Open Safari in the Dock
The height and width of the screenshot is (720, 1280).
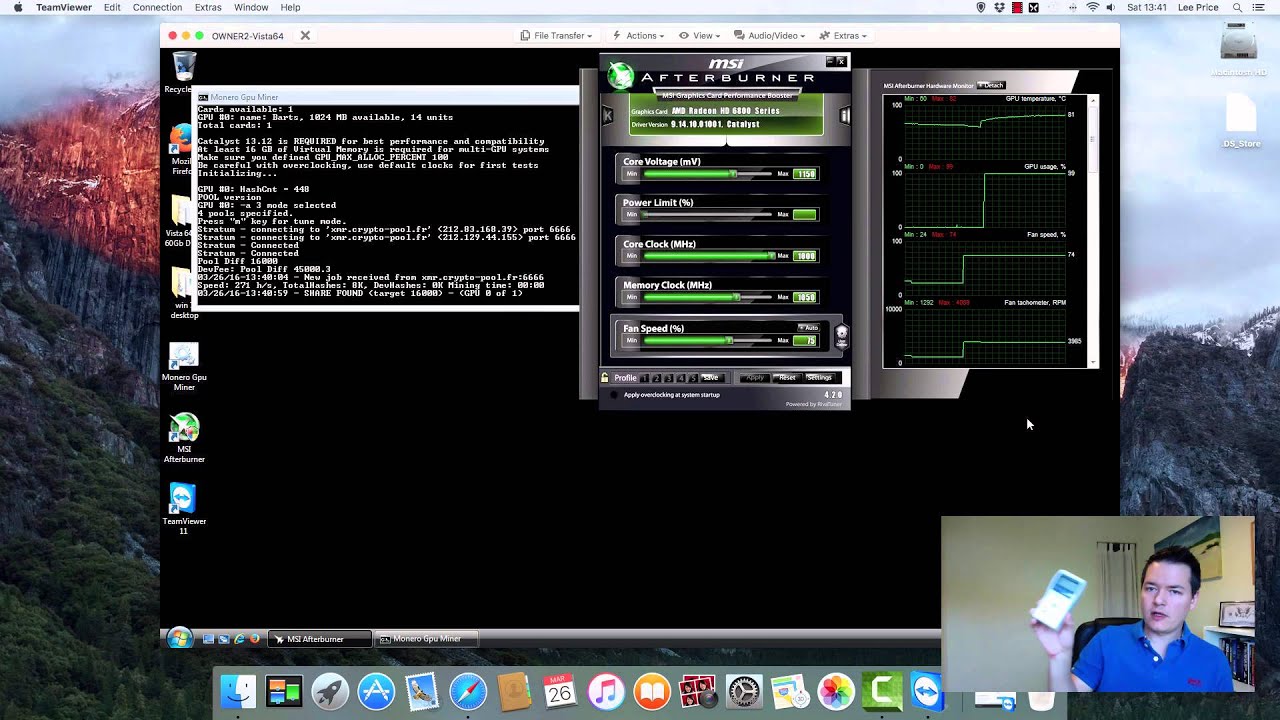point(468,692)
